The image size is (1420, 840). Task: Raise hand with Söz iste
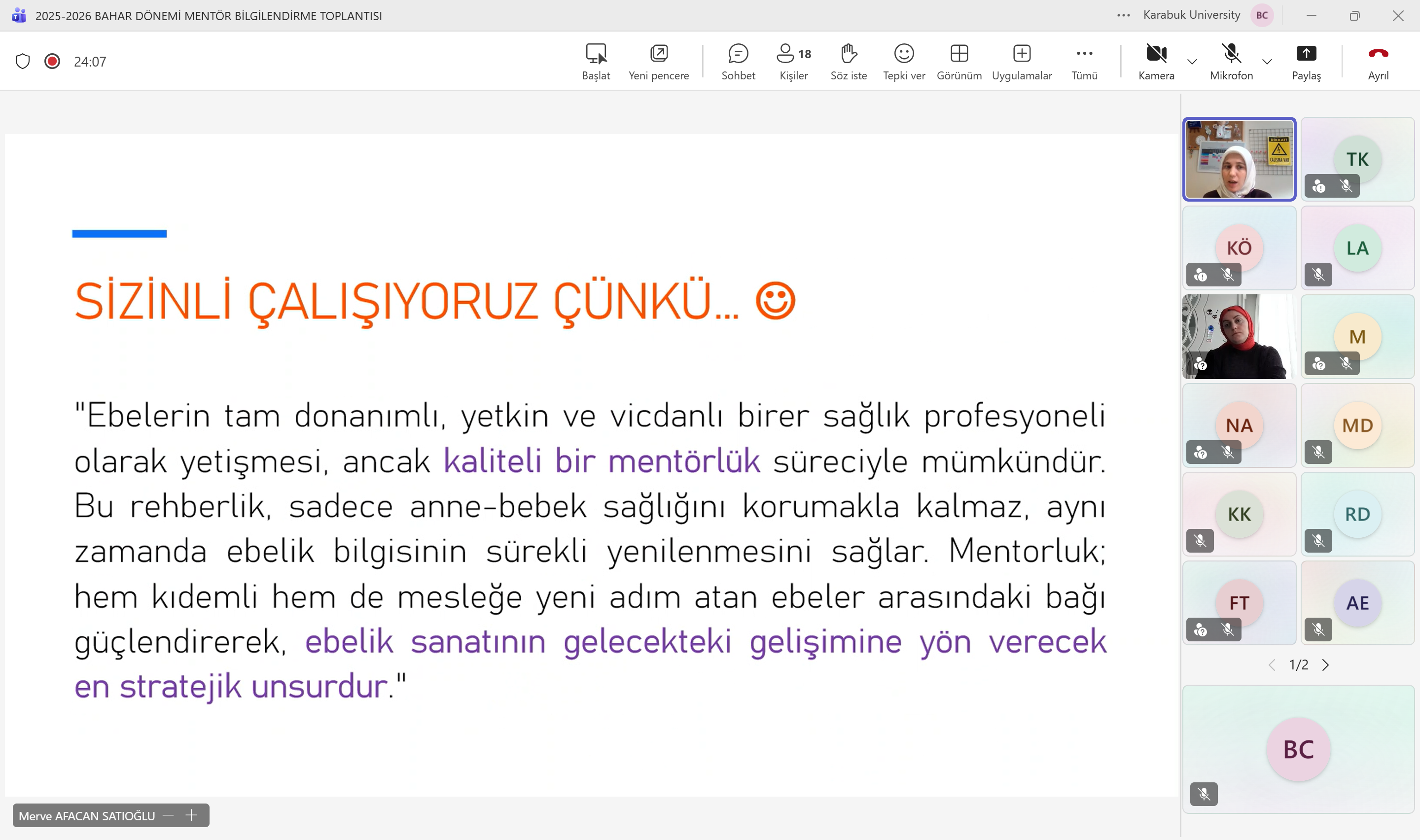click(849, 61)
